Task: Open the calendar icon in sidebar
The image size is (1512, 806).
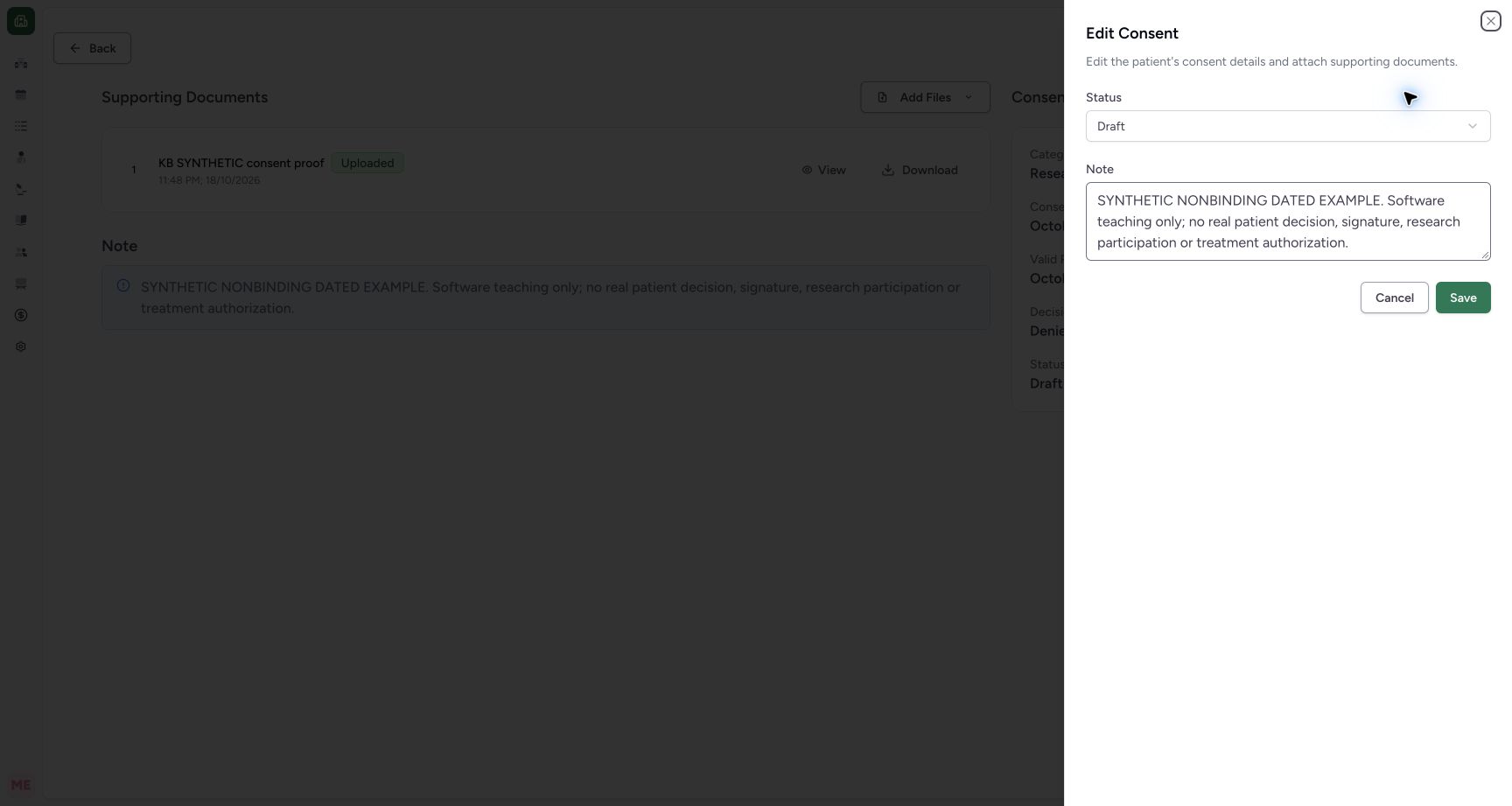Action: pos(21,95)
